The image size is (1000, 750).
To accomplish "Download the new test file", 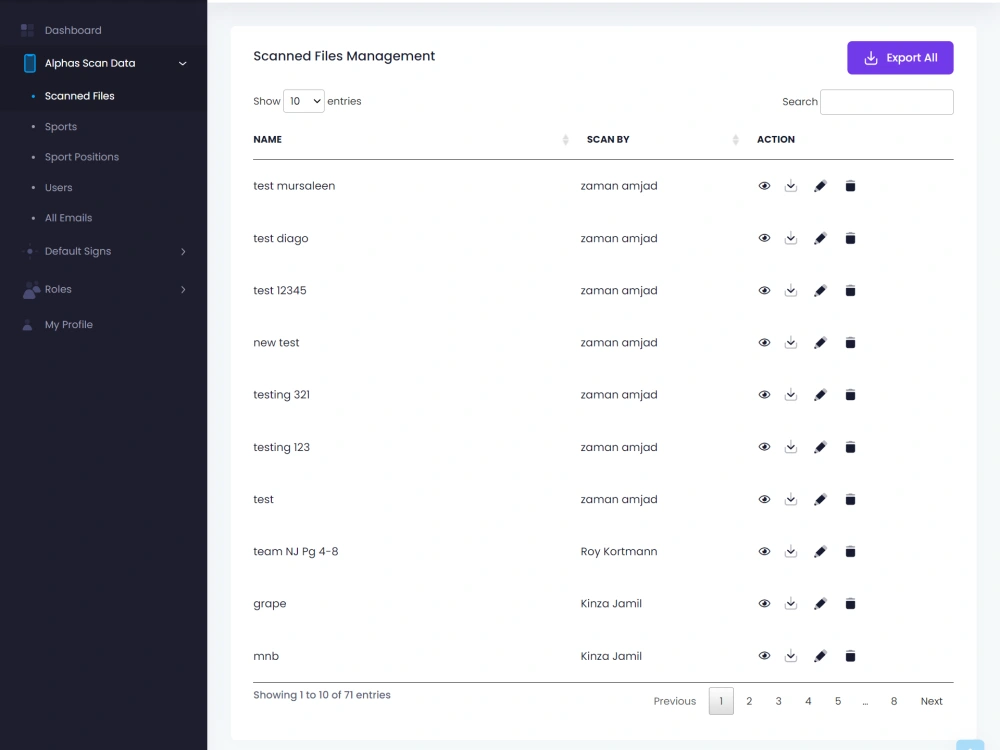I will 791,343.
